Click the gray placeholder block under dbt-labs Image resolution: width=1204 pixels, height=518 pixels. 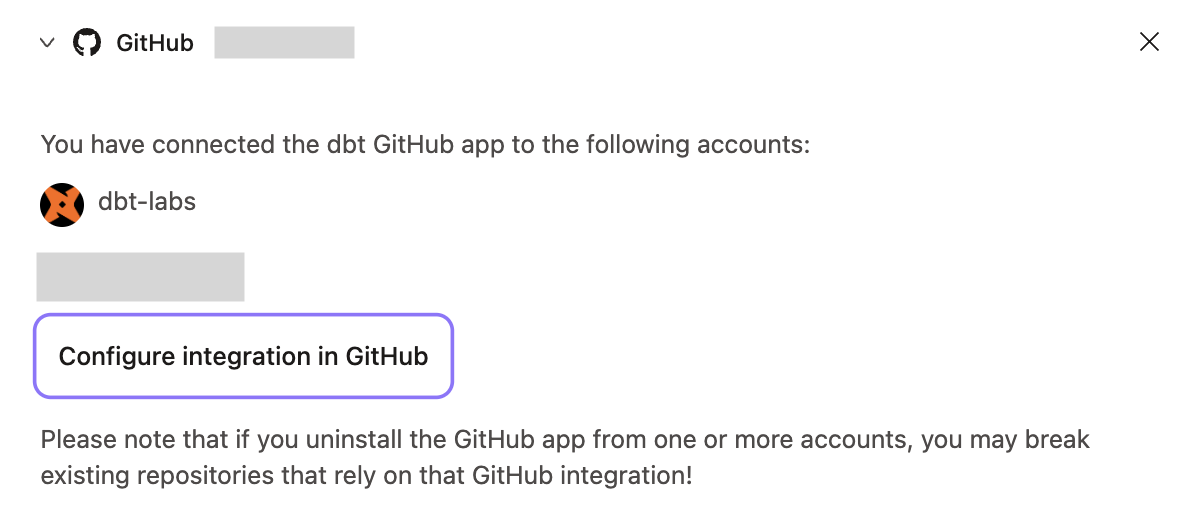[x=140, y=277]
